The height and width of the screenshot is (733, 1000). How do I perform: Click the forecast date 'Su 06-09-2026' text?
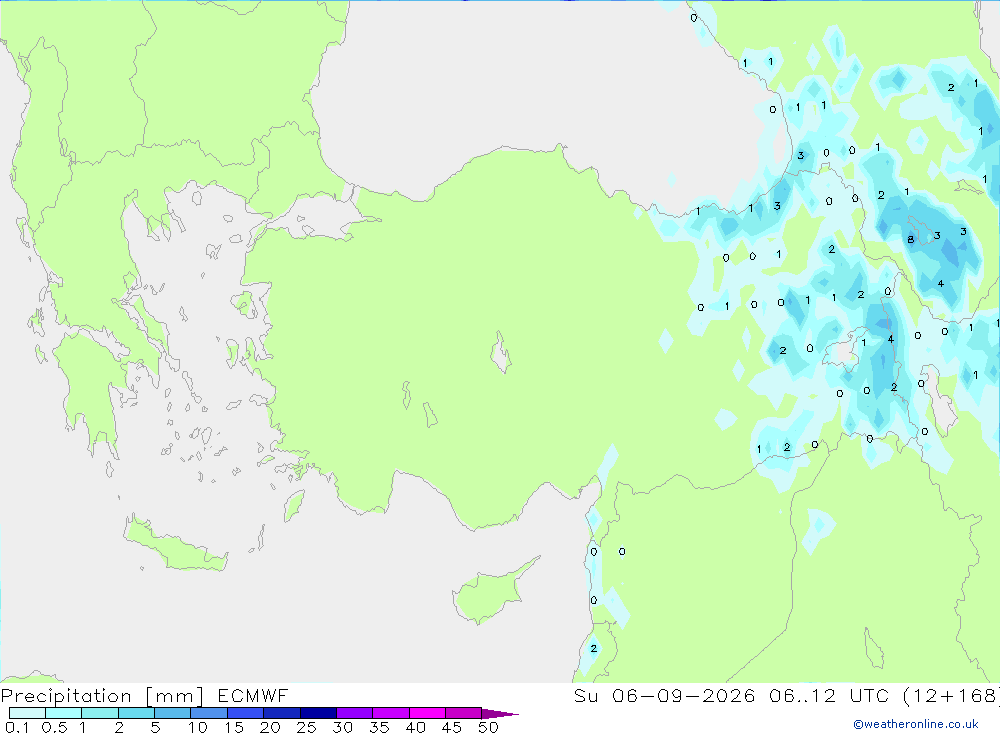pyautogui.click(x=664, y=696)
